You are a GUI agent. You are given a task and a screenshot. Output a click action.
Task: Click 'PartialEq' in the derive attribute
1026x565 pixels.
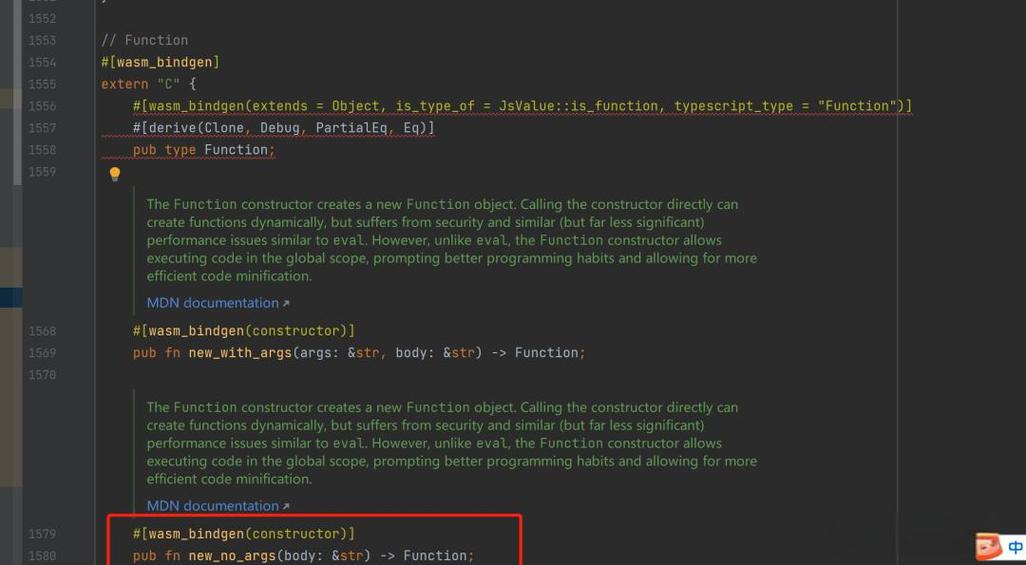[351, 128]
